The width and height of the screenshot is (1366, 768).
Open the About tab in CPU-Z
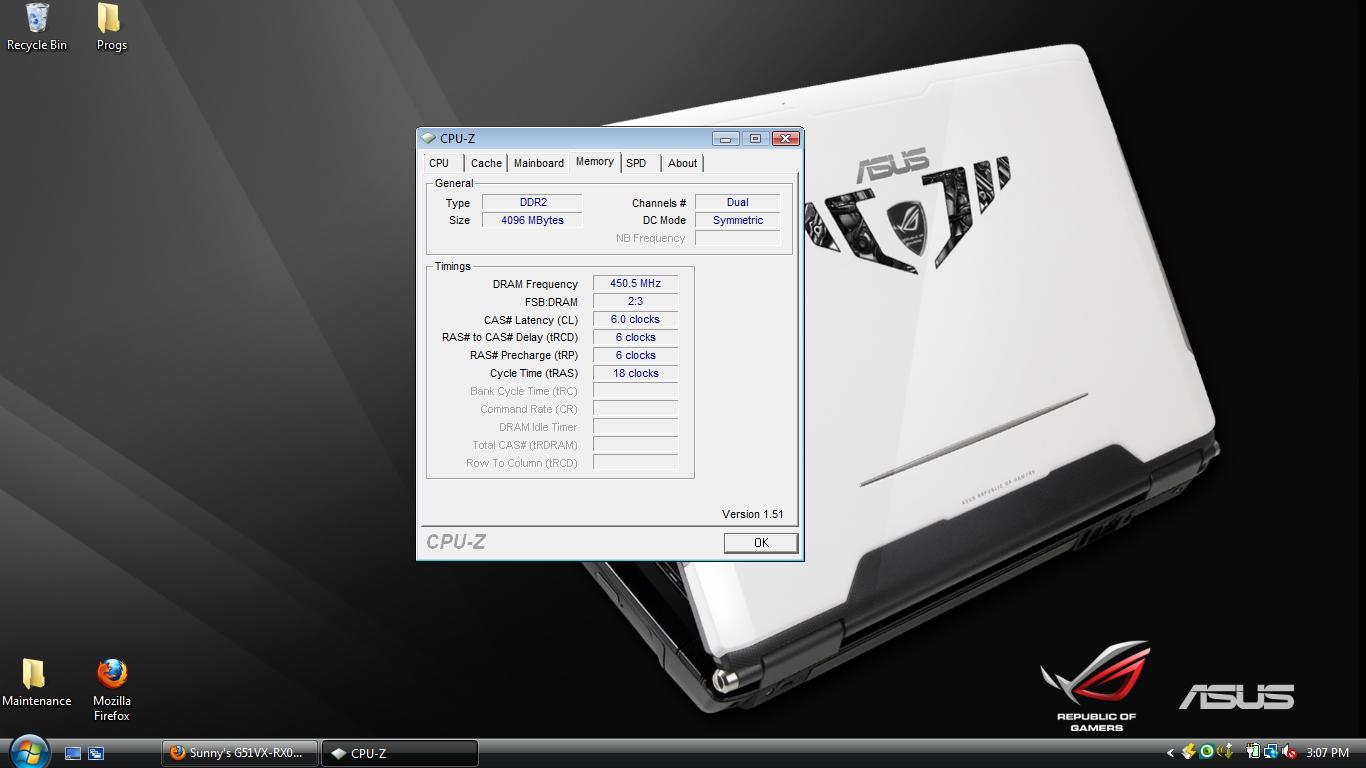click(682, 163)
